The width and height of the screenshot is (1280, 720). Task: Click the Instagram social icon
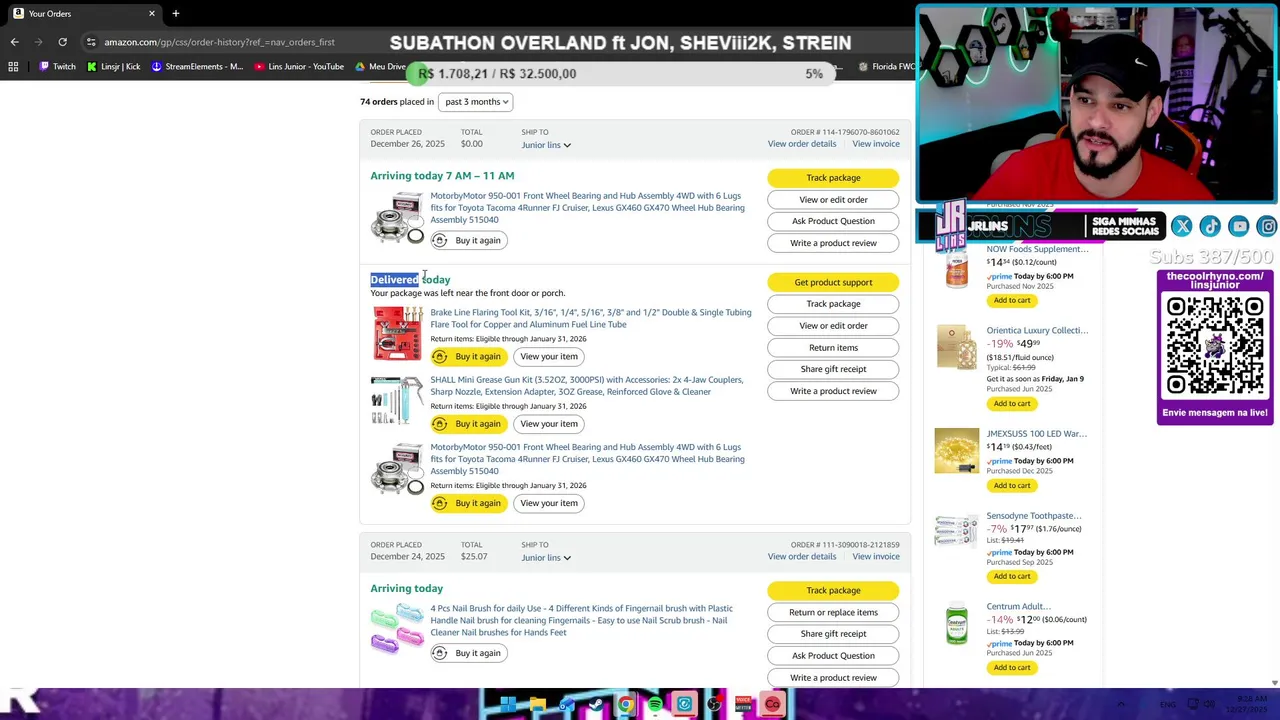1267,227
